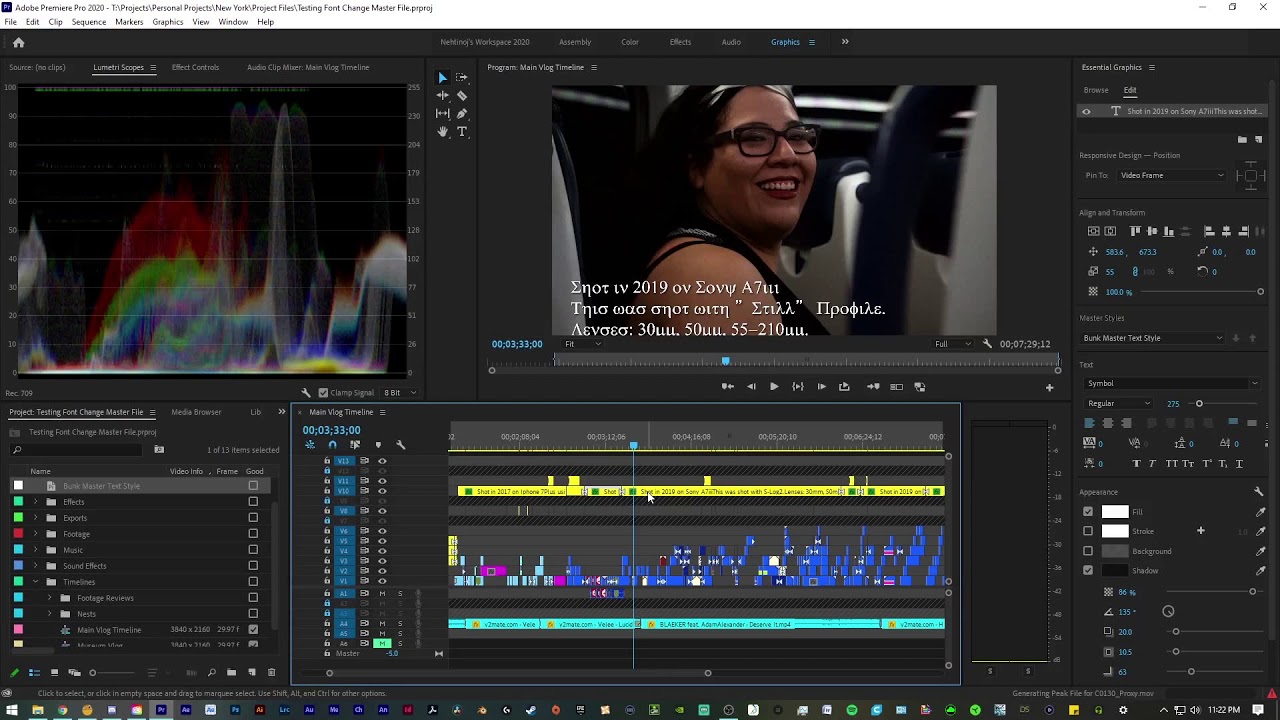
Task: Open the Home screen icon
Action: click(x=18, y=42)
